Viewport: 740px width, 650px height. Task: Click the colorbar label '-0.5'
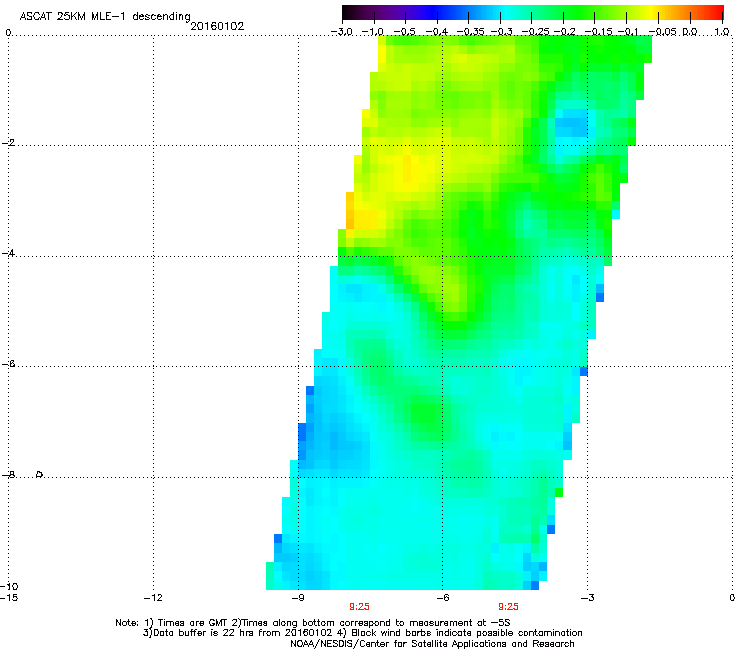pos(404,32)
